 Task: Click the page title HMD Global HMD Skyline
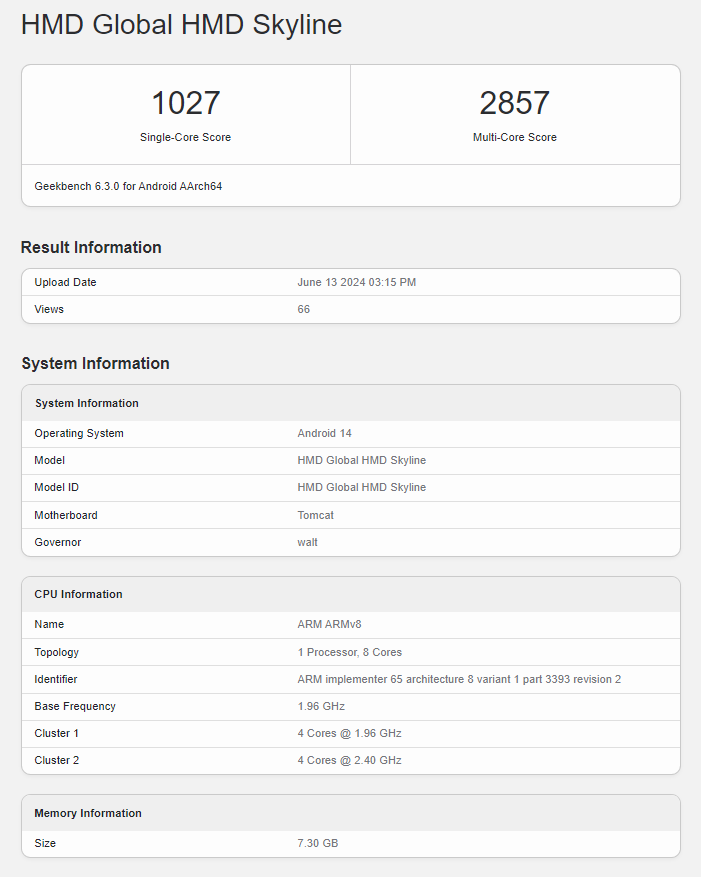(x=181, y=25)
